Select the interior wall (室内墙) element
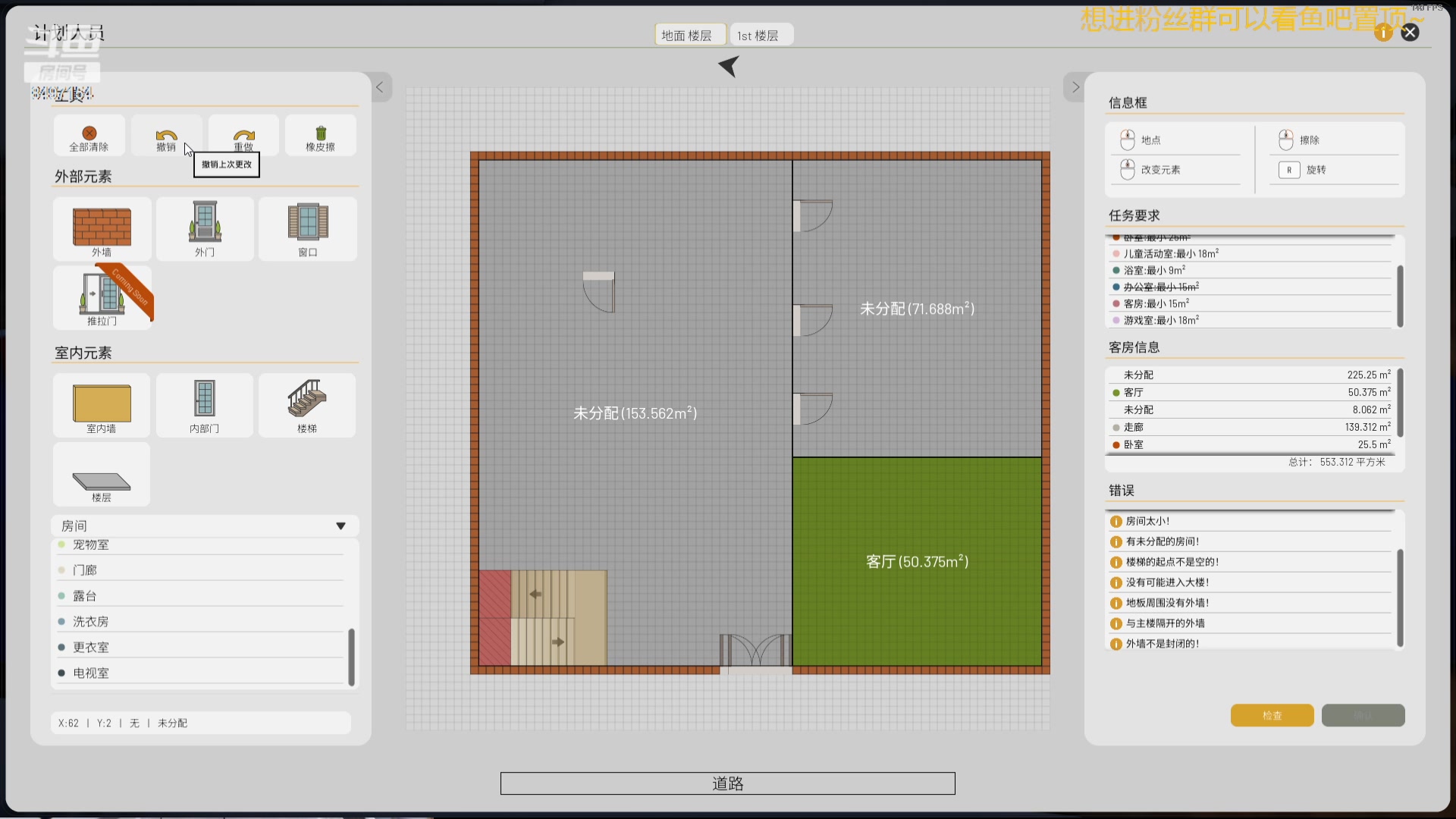This screenshot has width=1456, height=819. (102, 403)
